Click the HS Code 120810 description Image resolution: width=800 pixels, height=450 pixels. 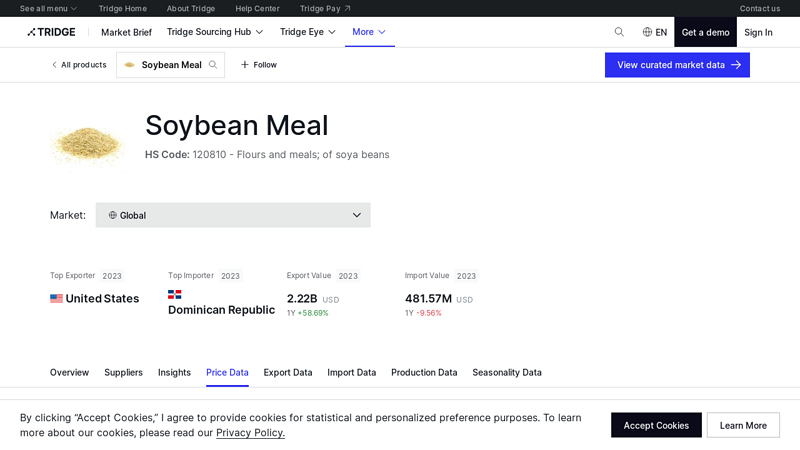(x=267, y=155)
